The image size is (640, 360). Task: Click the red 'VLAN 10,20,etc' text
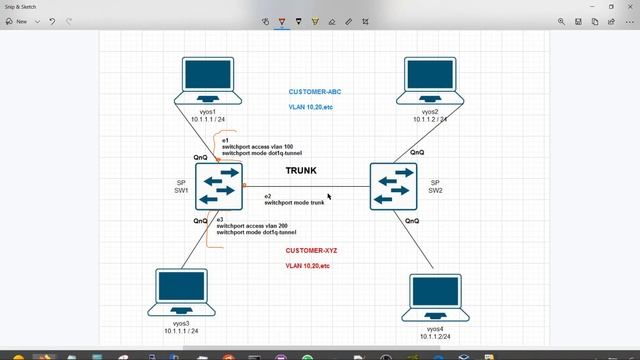(x=307, y=266)
